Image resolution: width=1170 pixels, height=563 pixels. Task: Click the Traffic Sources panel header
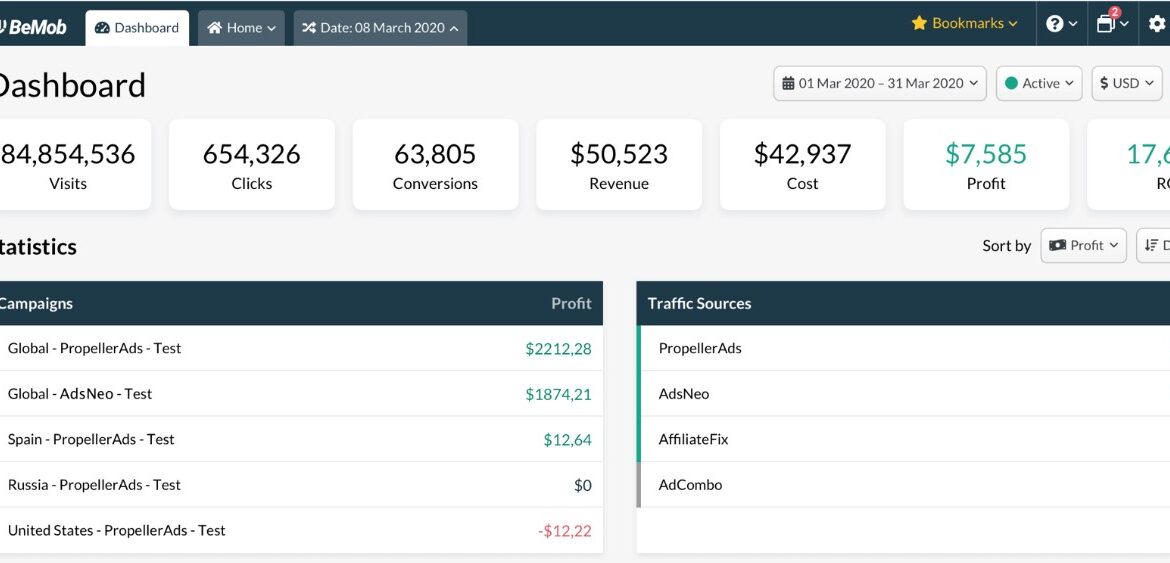pyautogui.click(x=903, y=303)
